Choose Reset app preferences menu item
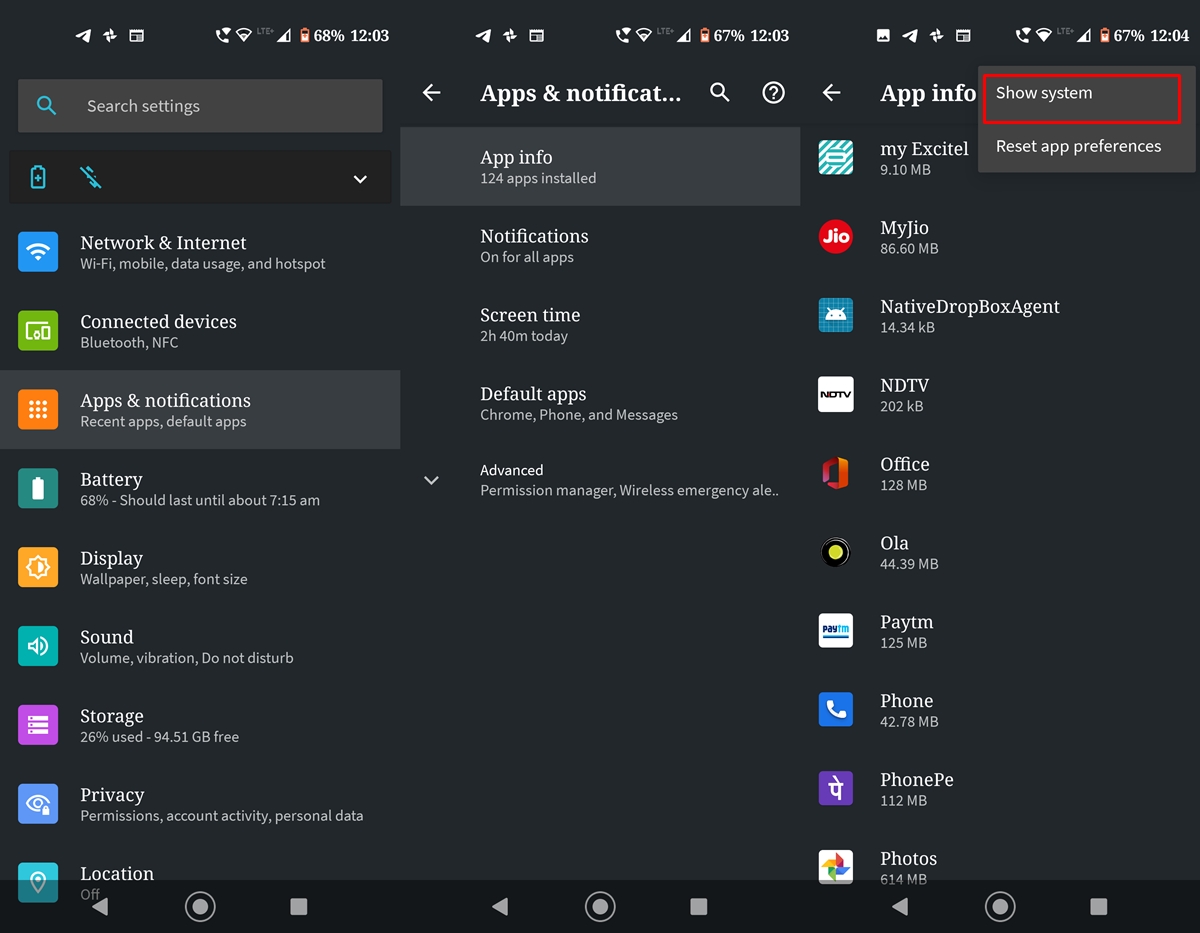The height and width of the screenshot is (933, 1200). (1078, 146)
